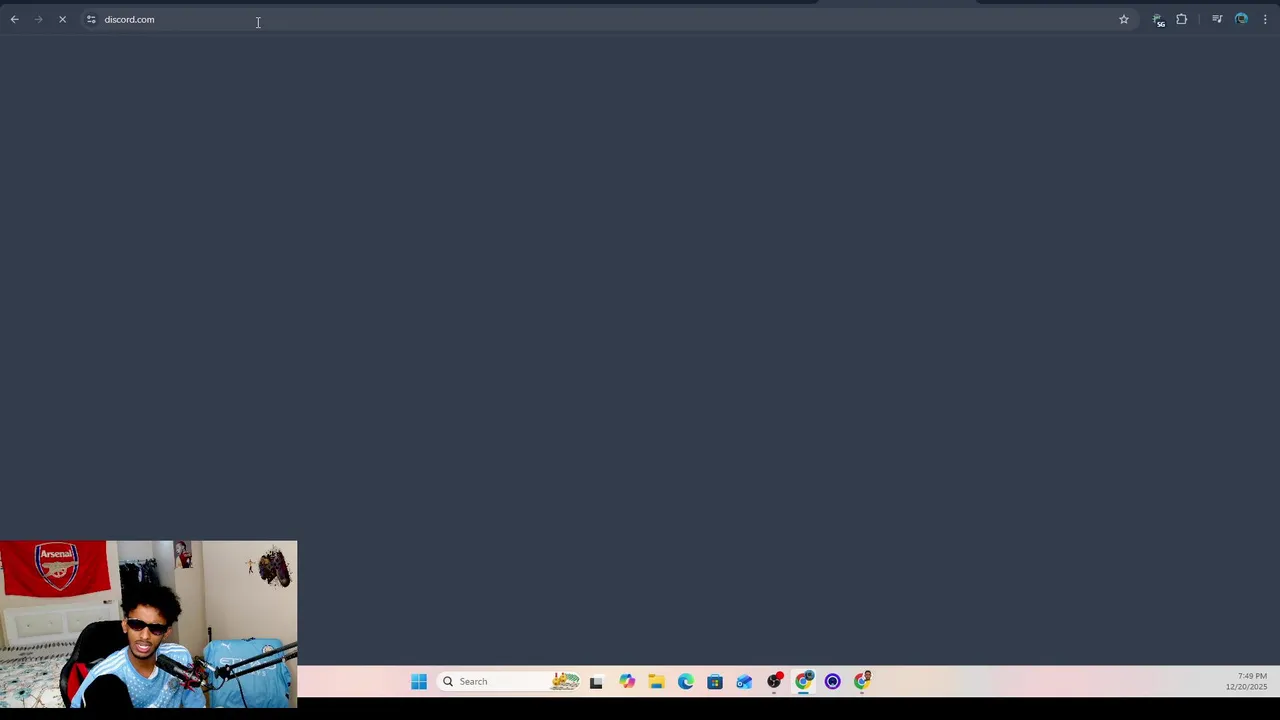Screen dimensions: 1280x720
Task: Click the webcam overlay thumbnail
Action: [148, 624]
